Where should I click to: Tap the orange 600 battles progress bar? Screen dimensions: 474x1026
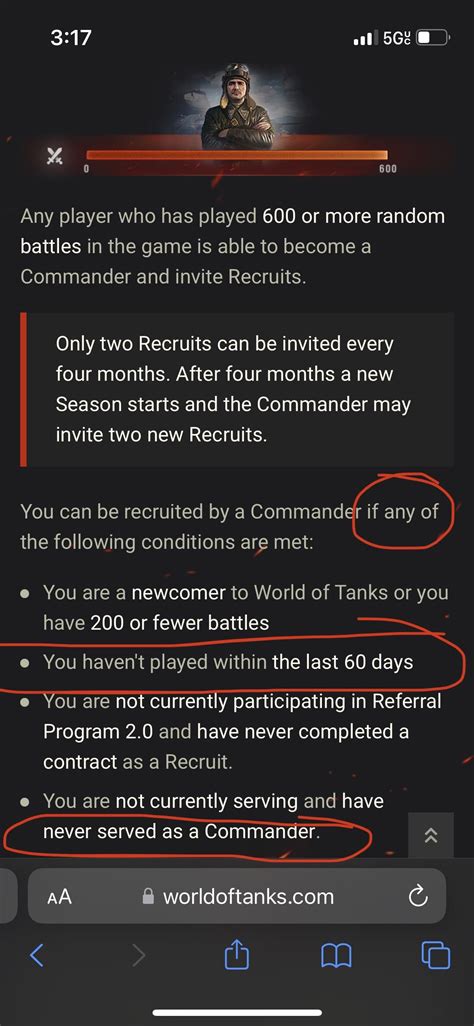[x=237, y=155]
